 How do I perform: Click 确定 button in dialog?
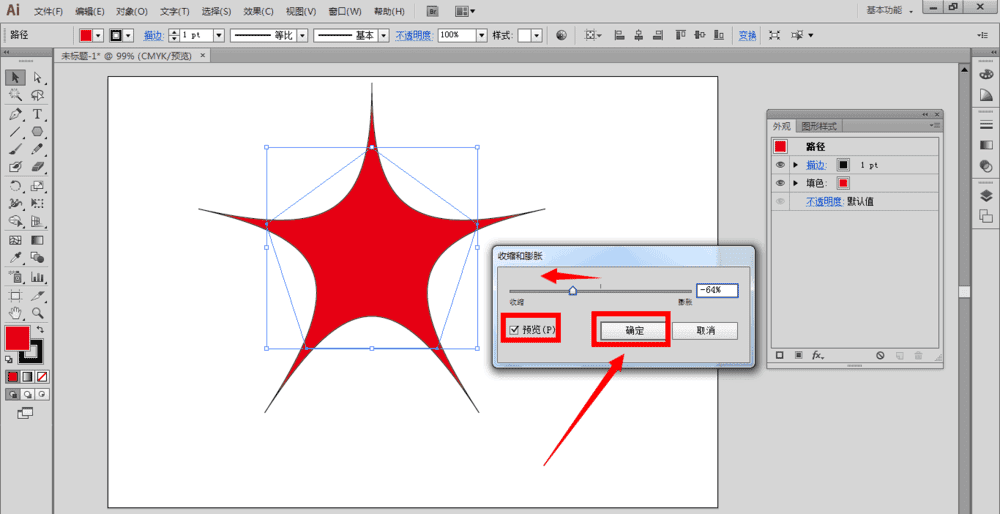coord(635,331)
